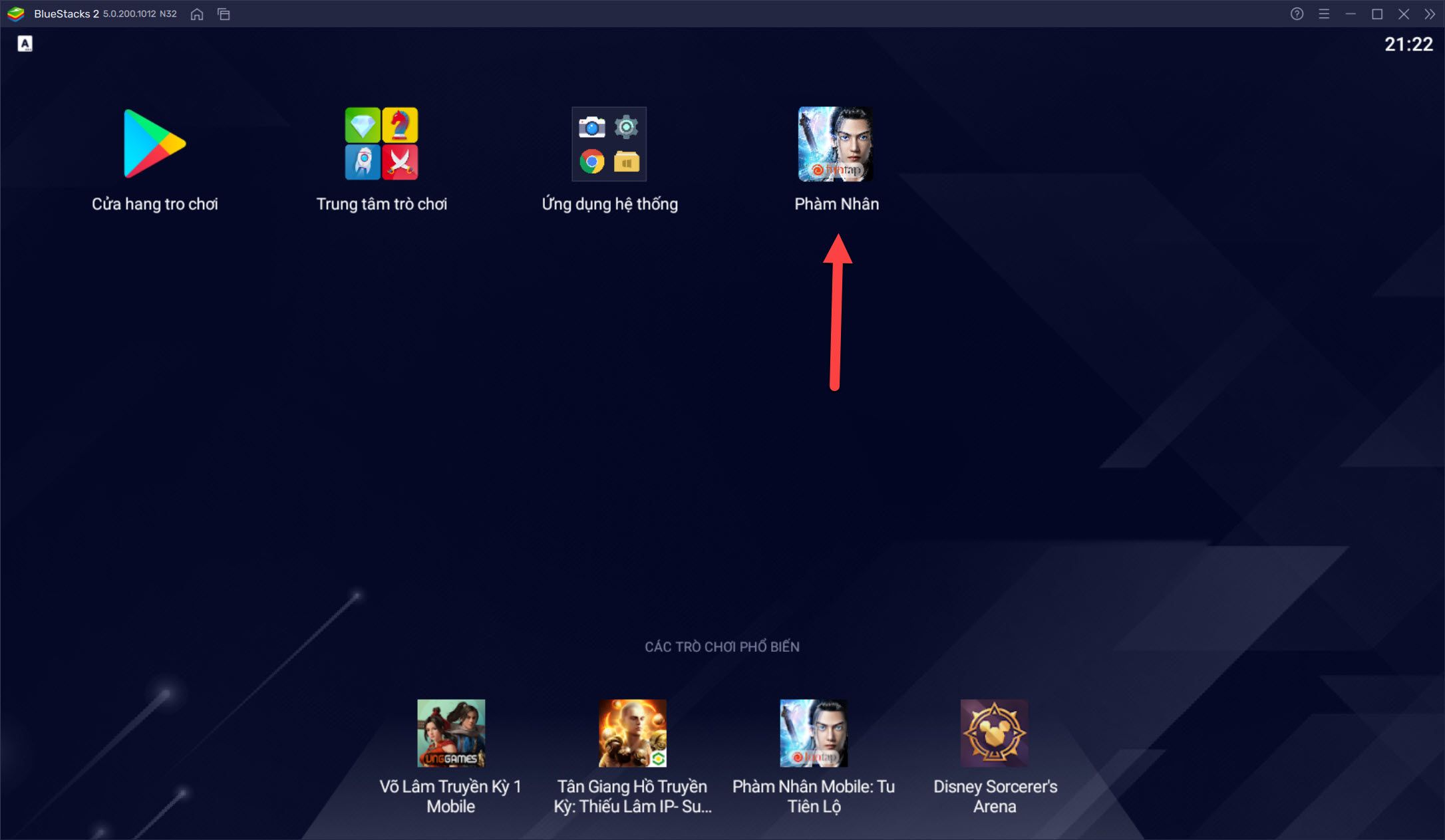Click BlueStacks home button
1445x840 pixels.
[x=198, y=14]
